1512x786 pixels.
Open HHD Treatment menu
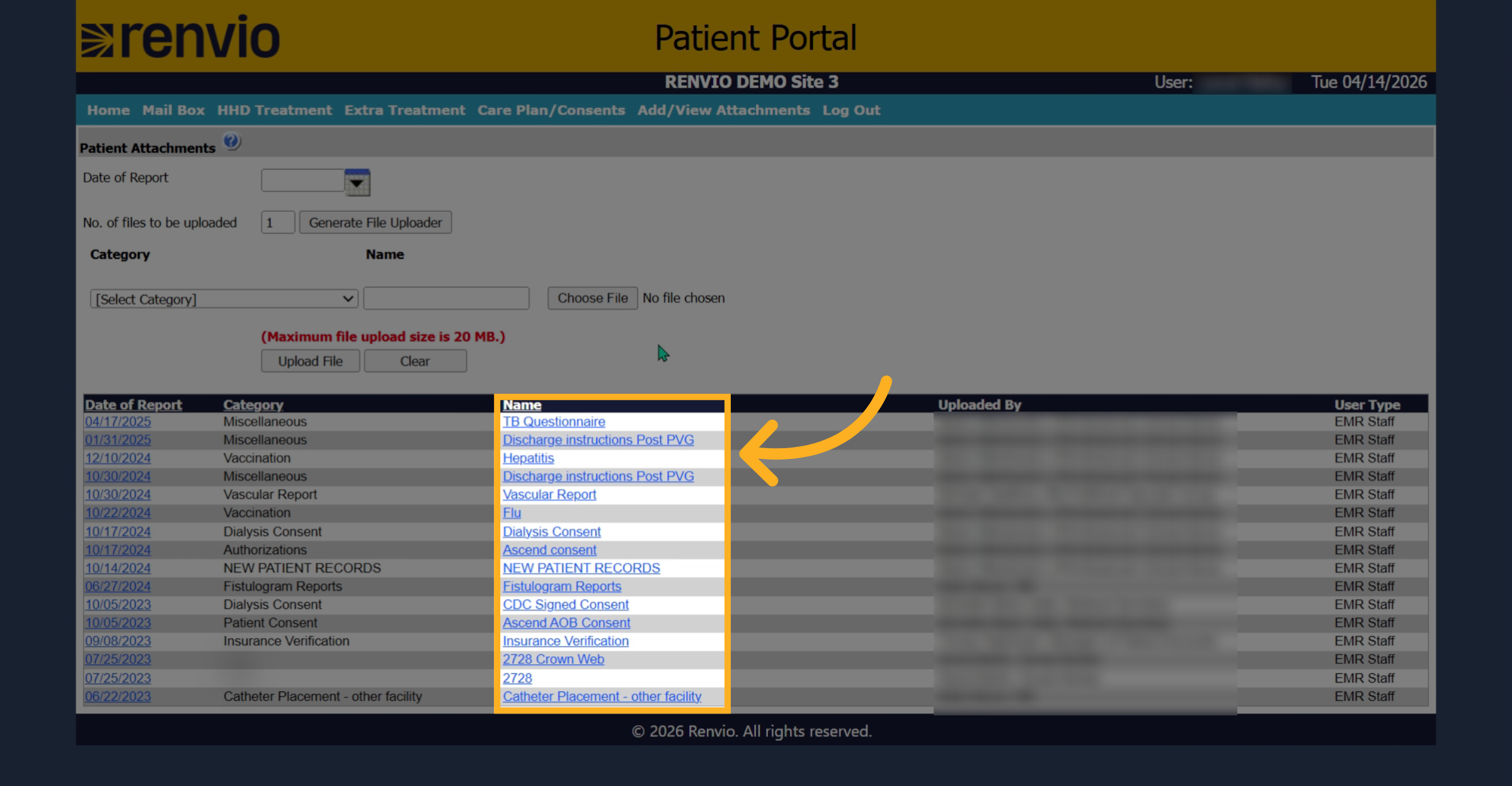275,110
